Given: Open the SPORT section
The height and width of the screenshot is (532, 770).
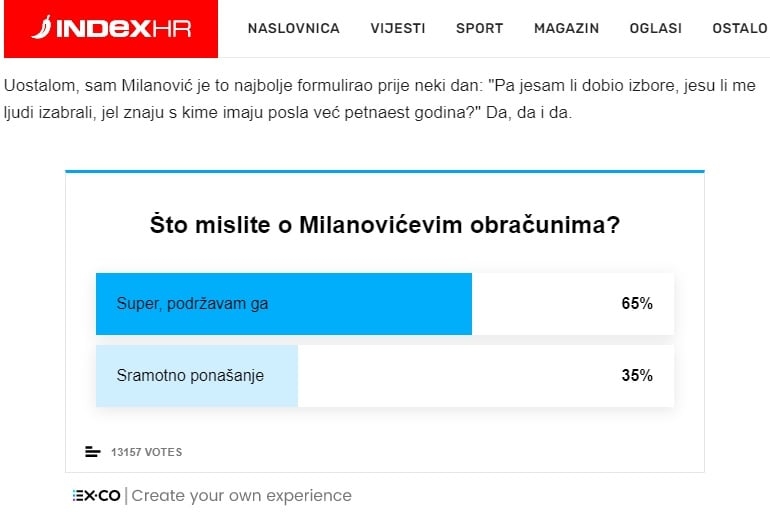Looking at the screenshot, I should pyautogui.click(x=479, y=28).
